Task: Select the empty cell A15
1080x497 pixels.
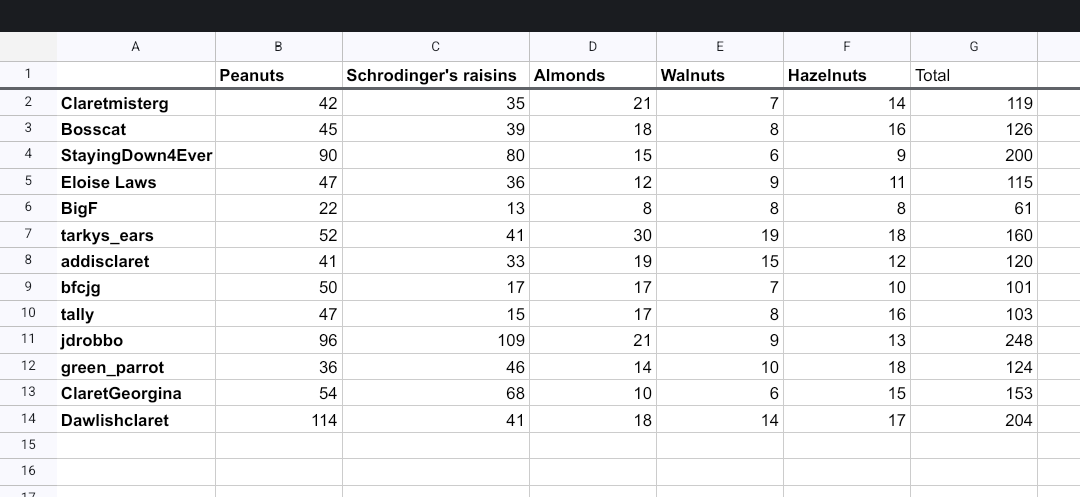Action: coord(136,445)
